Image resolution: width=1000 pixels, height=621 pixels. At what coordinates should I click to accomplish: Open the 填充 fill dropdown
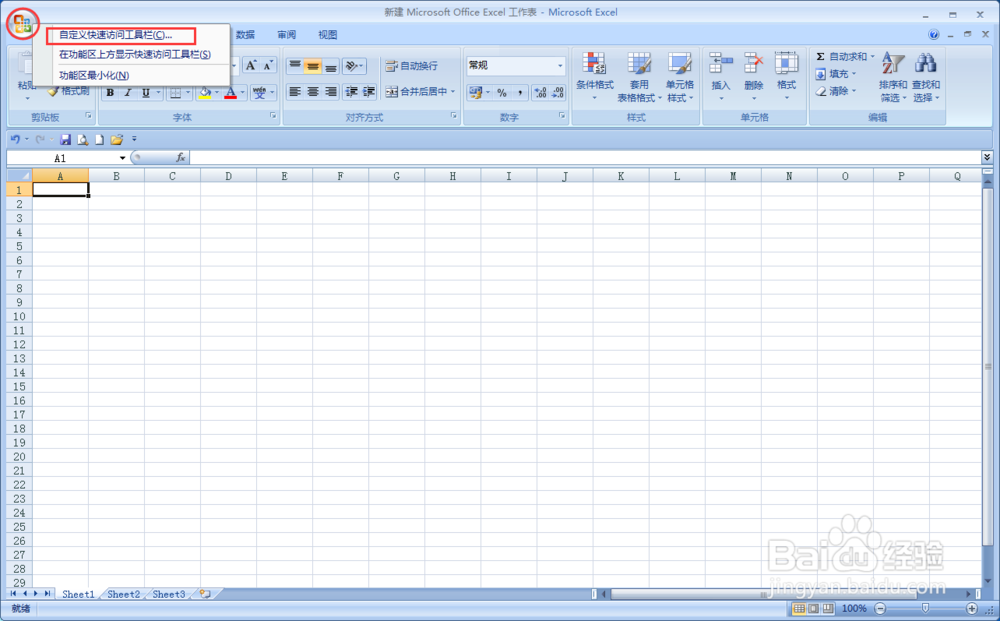click(x=835, y=74)
